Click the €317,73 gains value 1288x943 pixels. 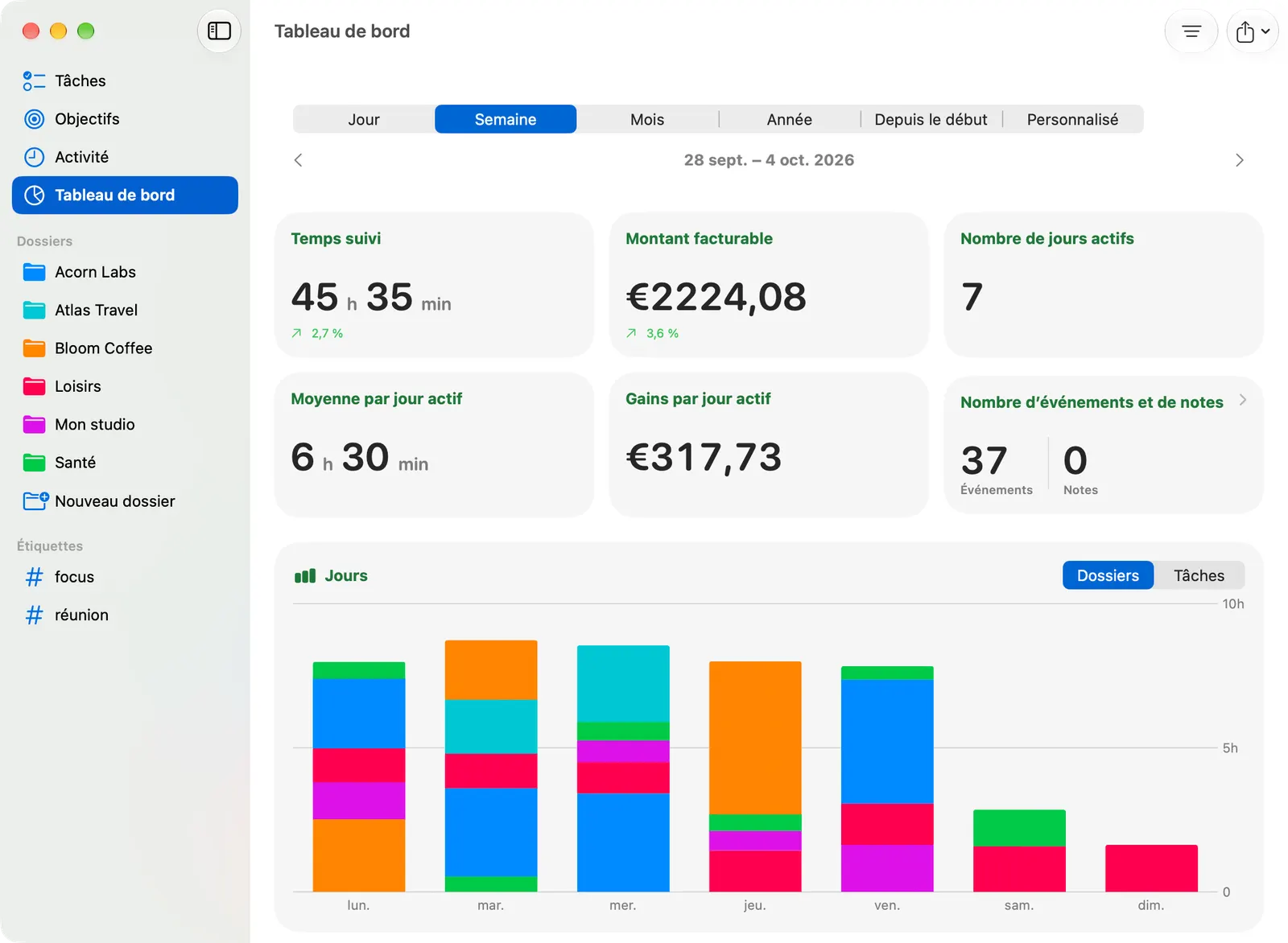point(704,457)
